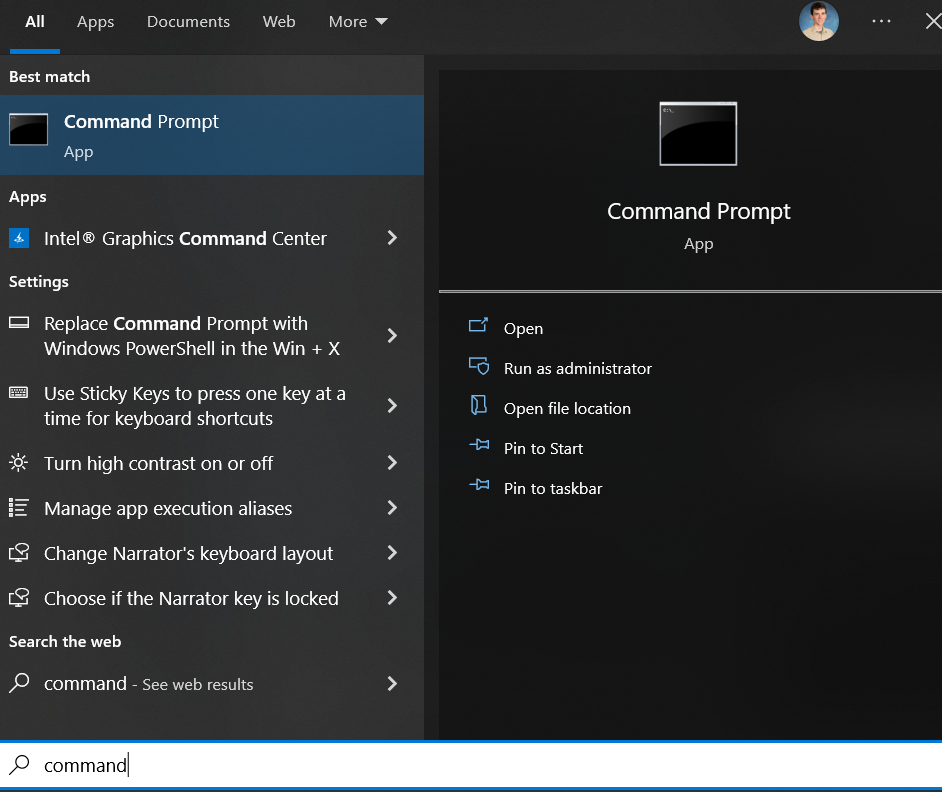Image resolution: width=942 pixels, height=792 pixels.
Task: Click the Change Narrator's keyboard layout icon
Action: 19,553
